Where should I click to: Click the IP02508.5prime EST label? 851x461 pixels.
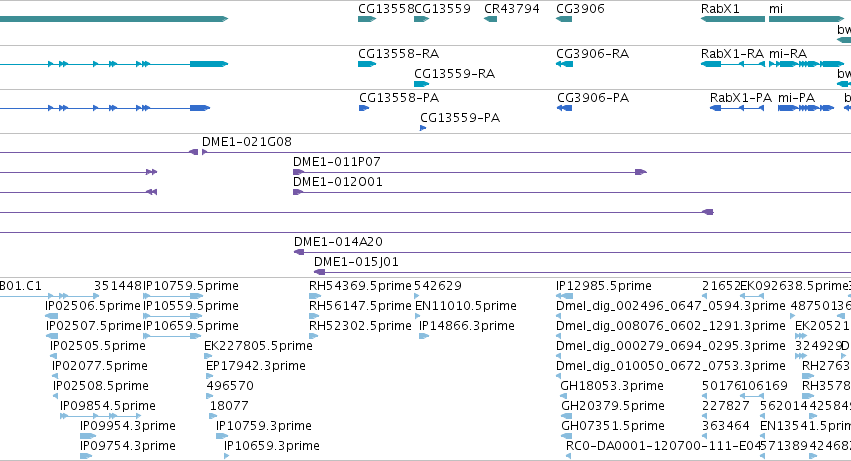pos(101,386)
